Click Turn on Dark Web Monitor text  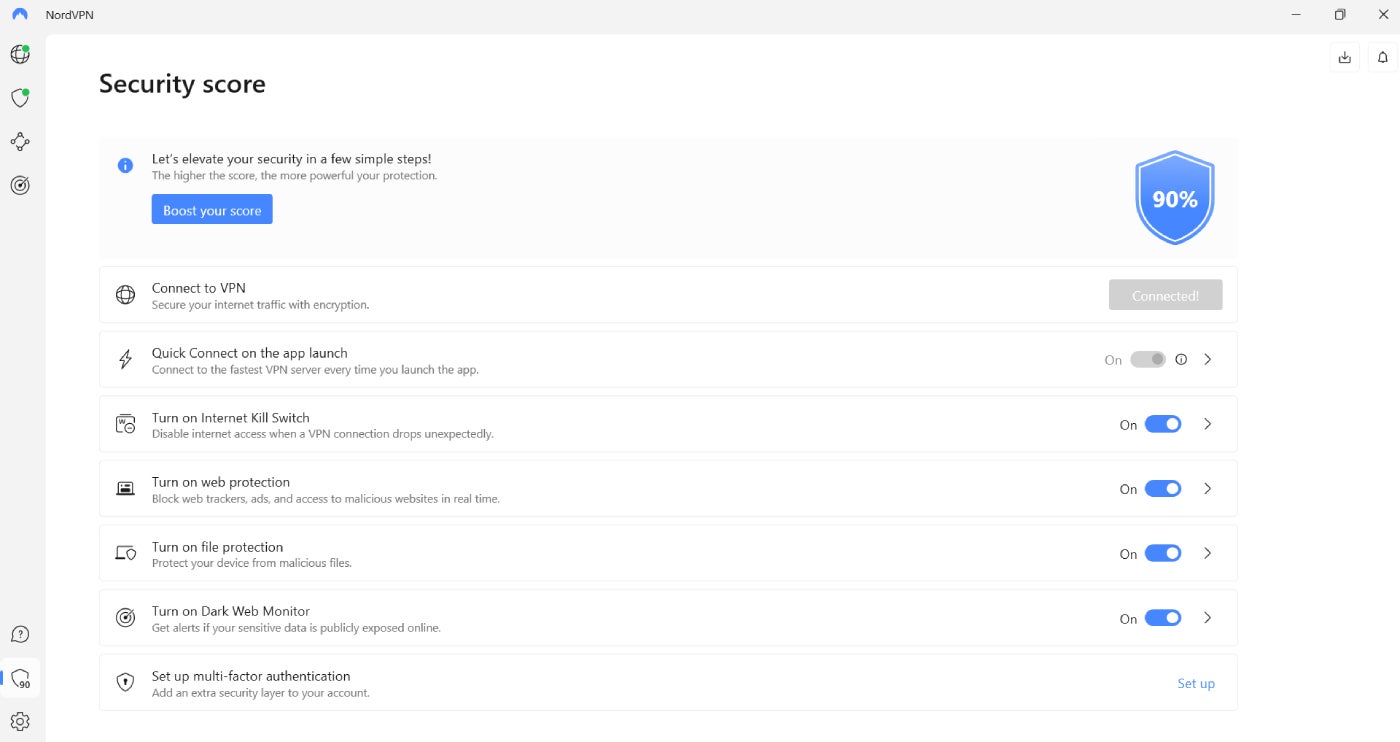[231, 611]
